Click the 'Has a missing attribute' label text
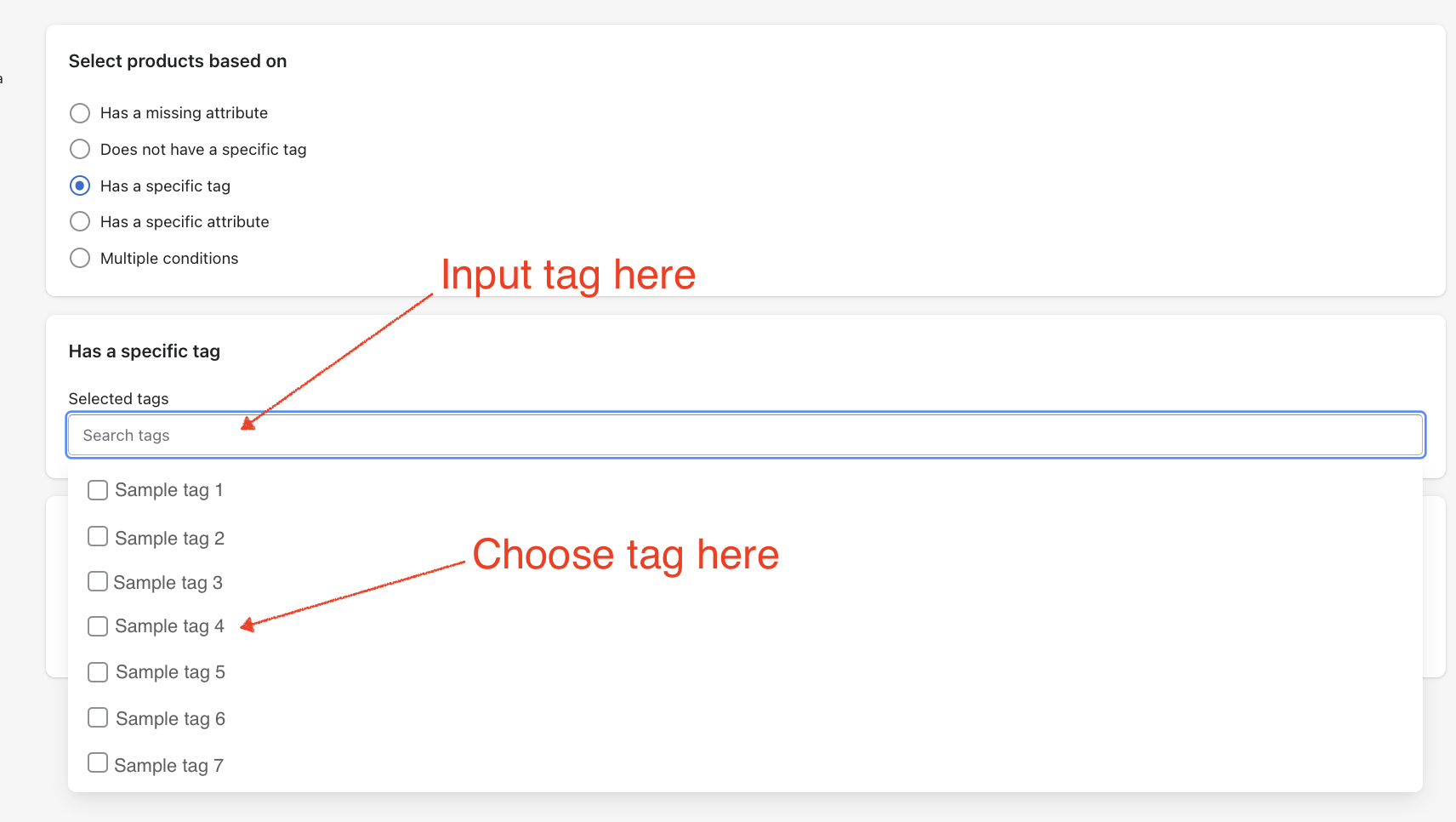Viewport: 1456px width, 822px height. [184, 113]
